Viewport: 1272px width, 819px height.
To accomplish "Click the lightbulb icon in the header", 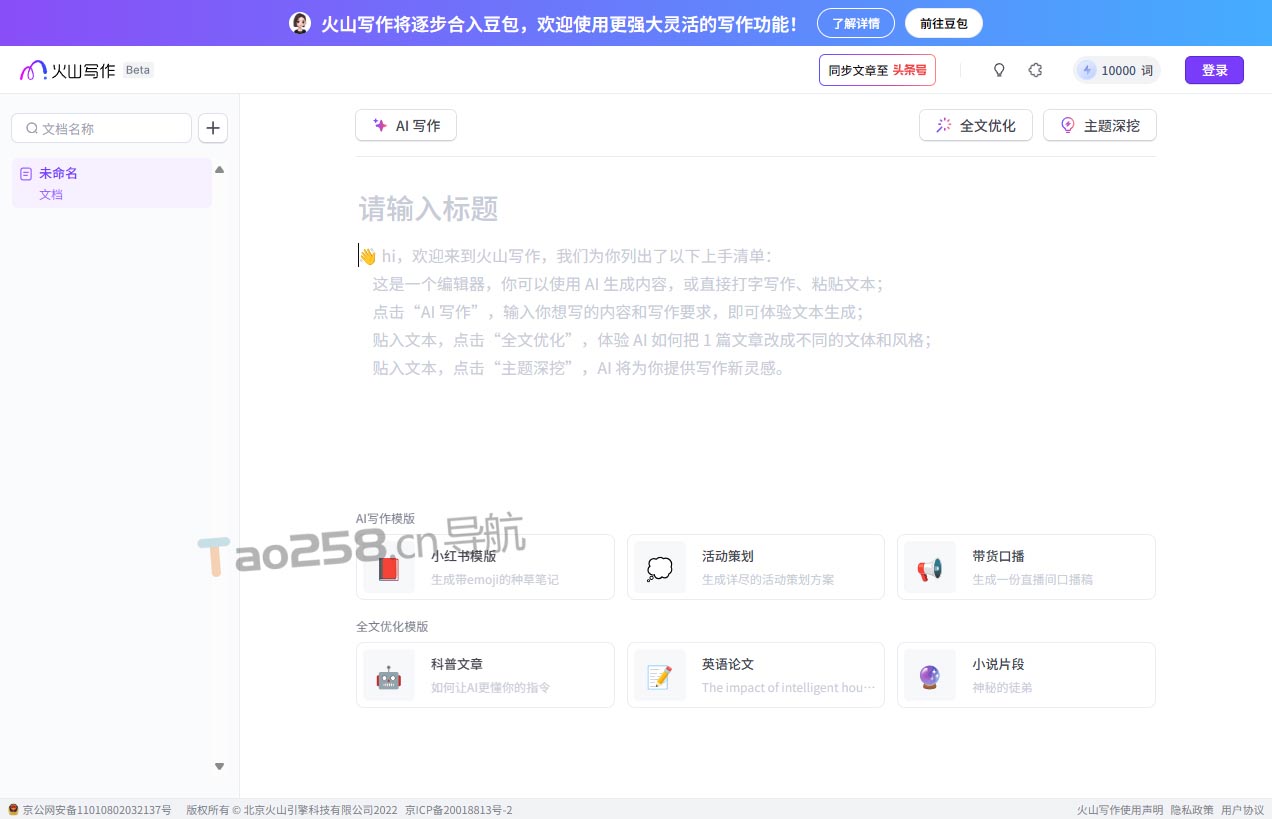I will click(998, 70).
